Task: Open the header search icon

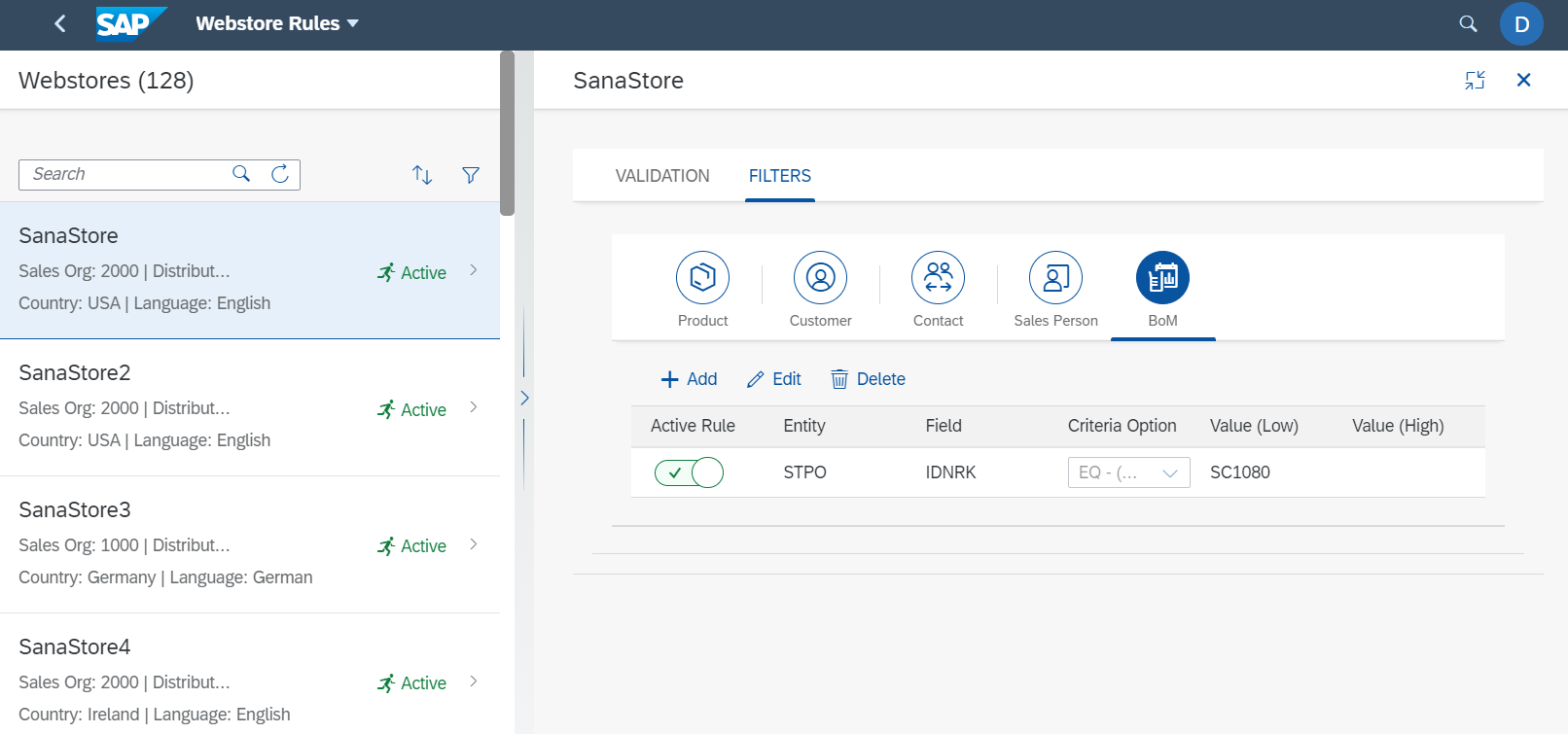Action: pos(1469,23)
